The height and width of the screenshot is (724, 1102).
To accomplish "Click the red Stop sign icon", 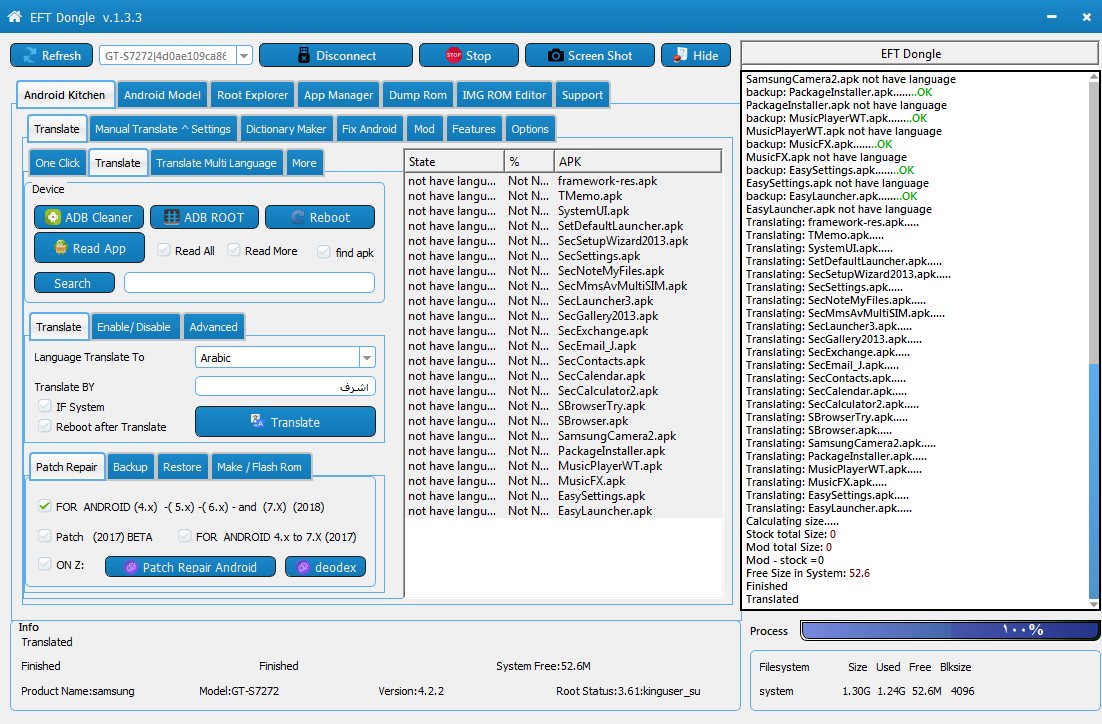I will (x=454, y=55).
